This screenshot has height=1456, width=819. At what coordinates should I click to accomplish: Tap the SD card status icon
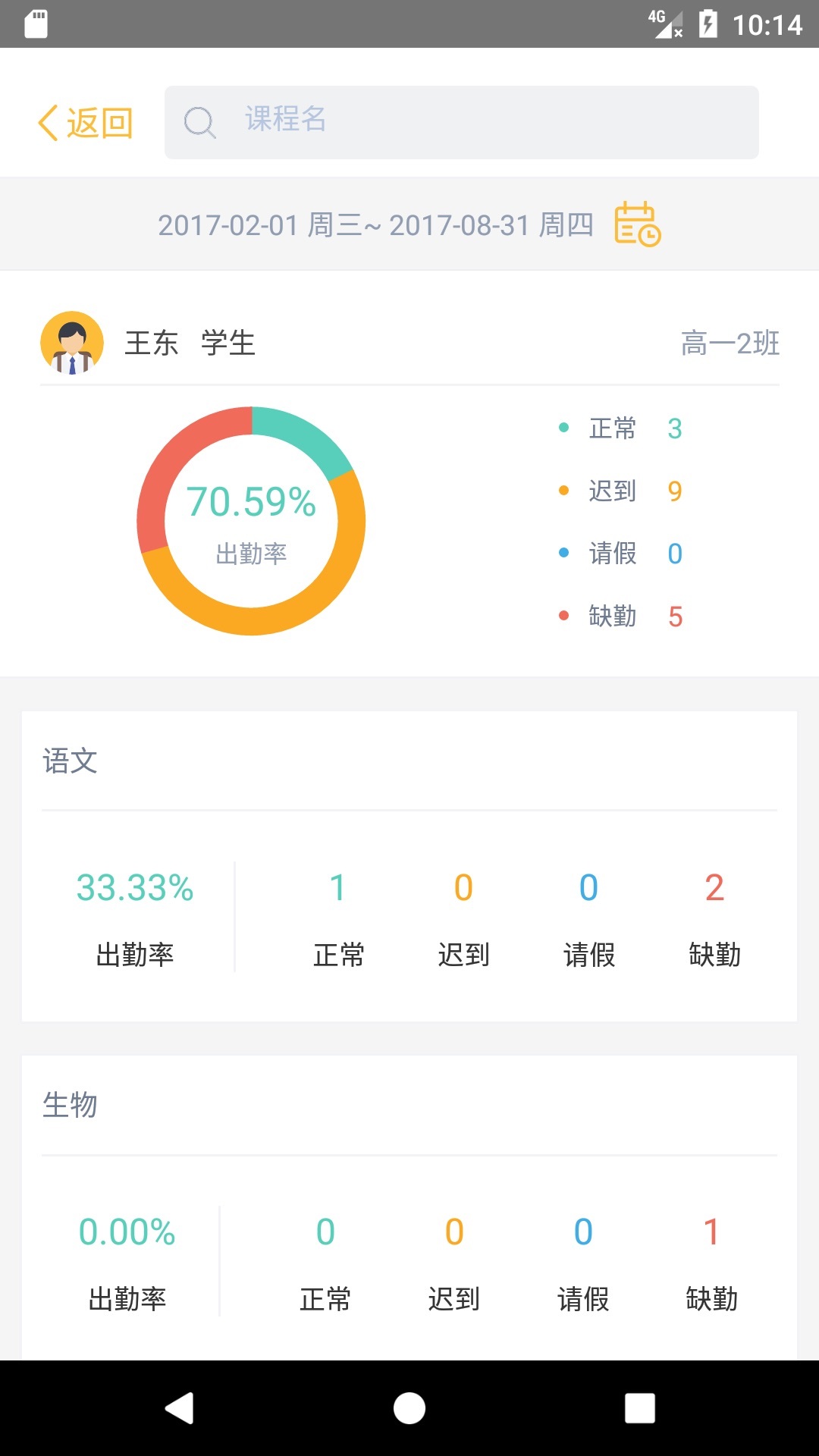[x=36, y=24]
